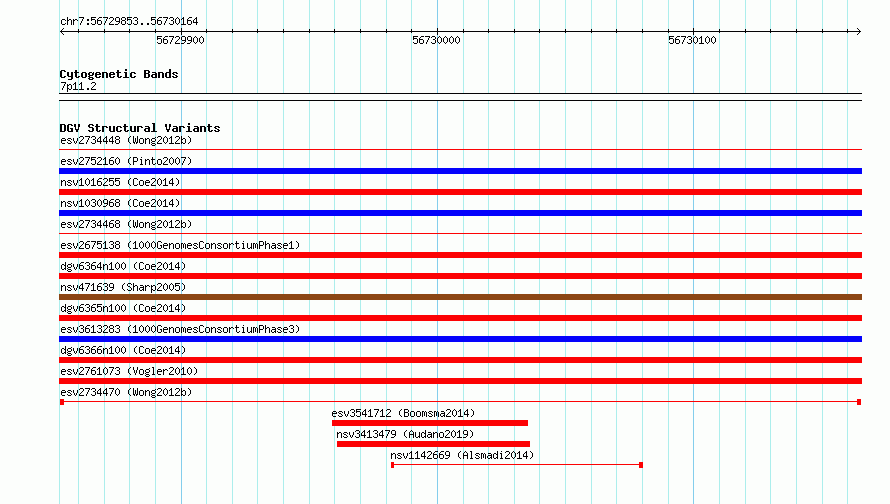Select the red bar of esv2761073
This screenshot has width=890, height=504.
(x=460, y=381)
